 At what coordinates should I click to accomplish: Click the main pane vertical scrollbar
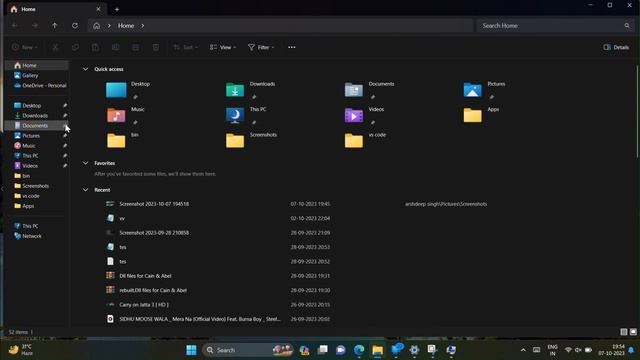point(637,111)
